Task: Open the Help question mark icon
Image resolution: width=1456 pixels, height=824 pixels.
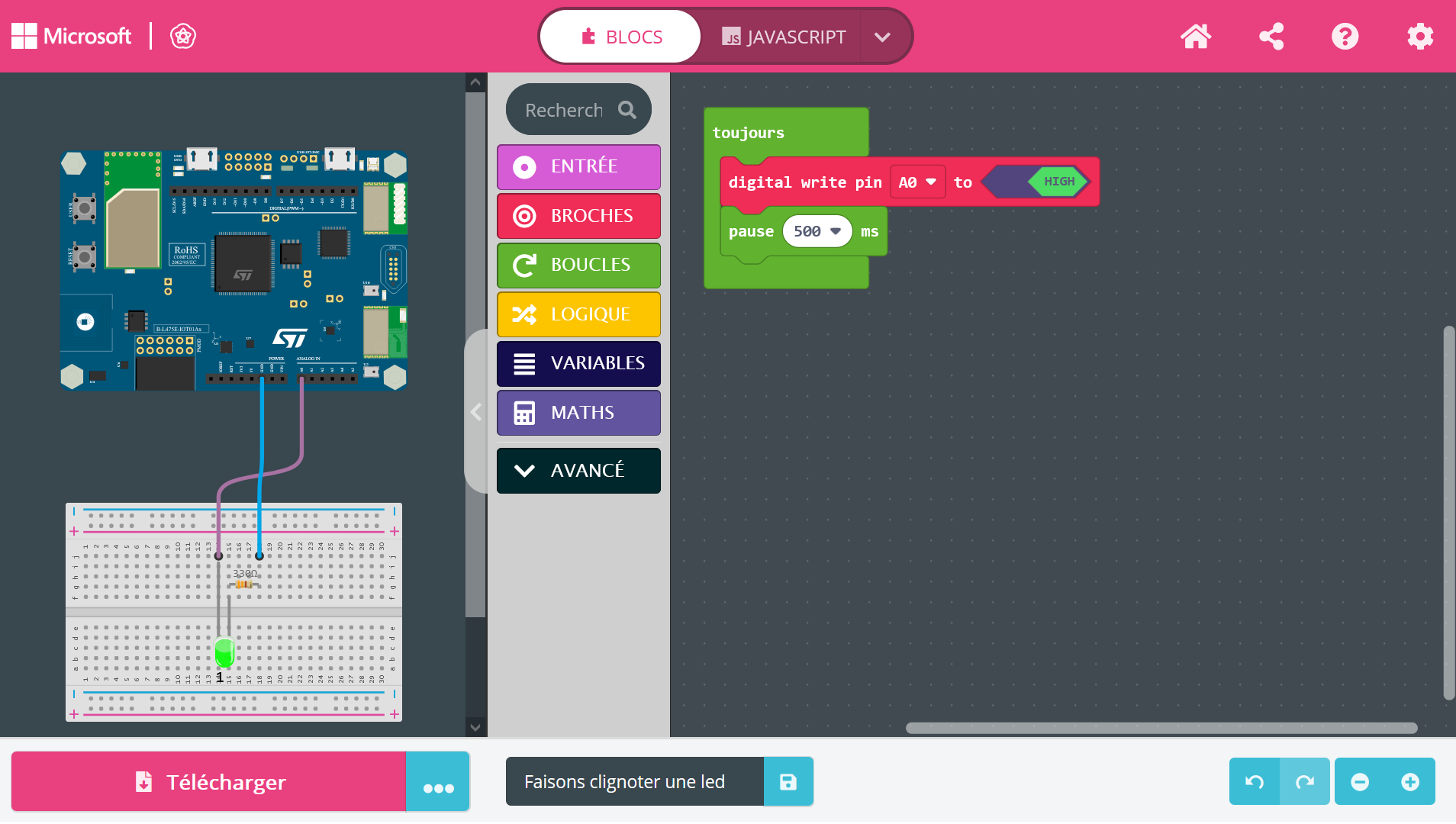Action: pos(1345,37)
